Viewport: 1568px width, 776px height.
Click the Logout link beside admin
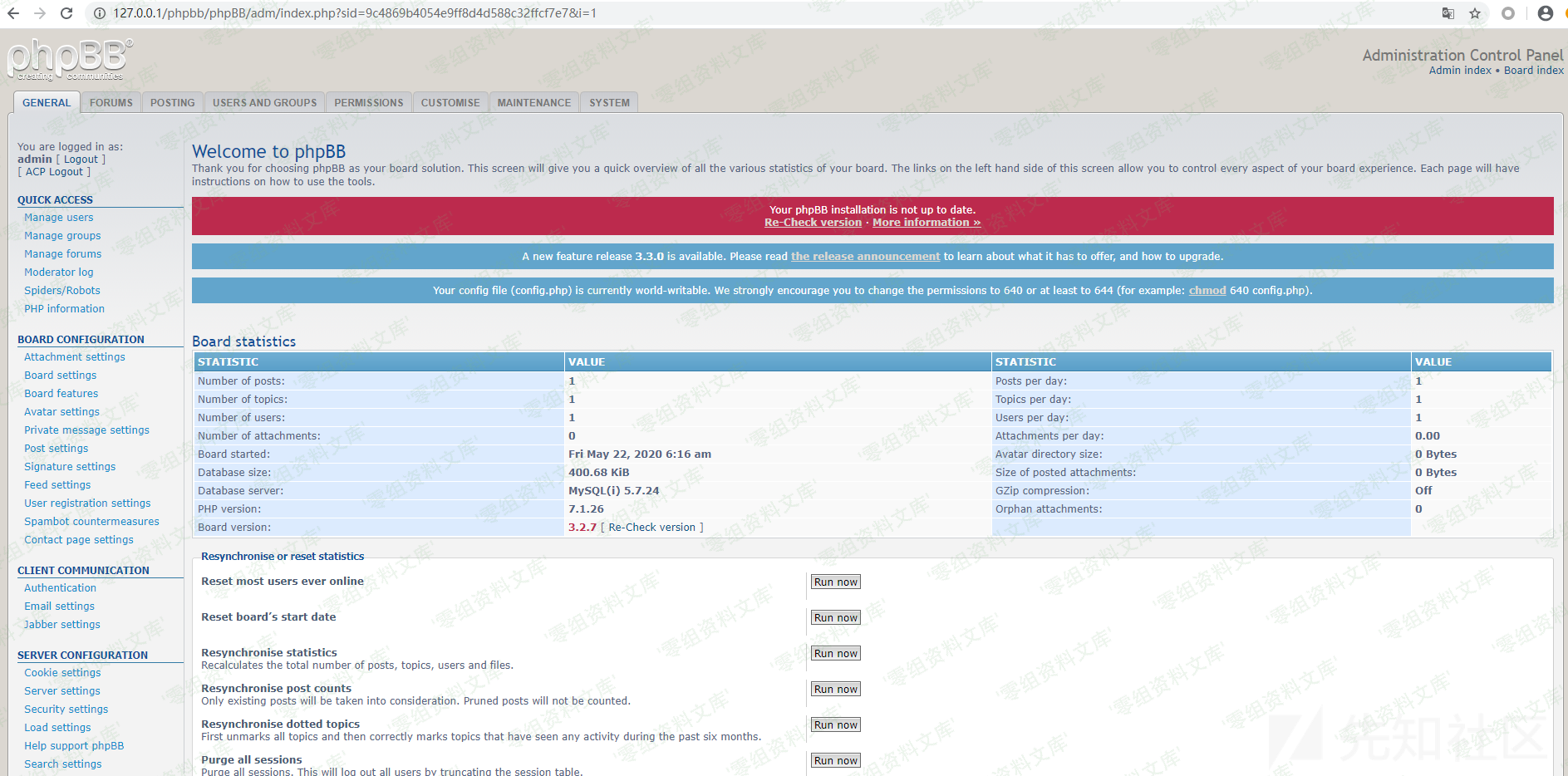coord(81,160)
